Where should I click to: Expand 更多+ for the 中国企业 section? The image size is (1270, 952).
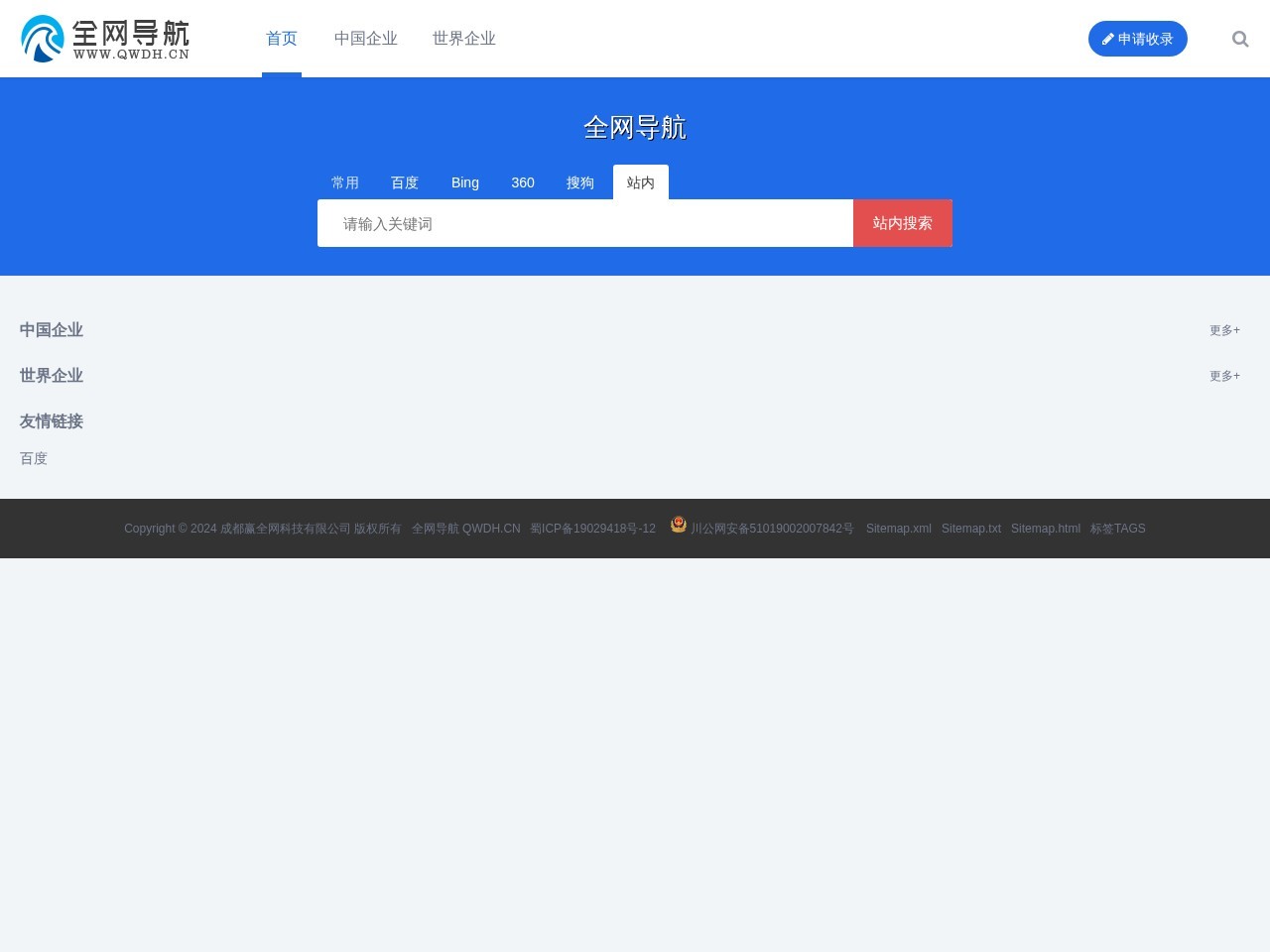[1224, 330]
